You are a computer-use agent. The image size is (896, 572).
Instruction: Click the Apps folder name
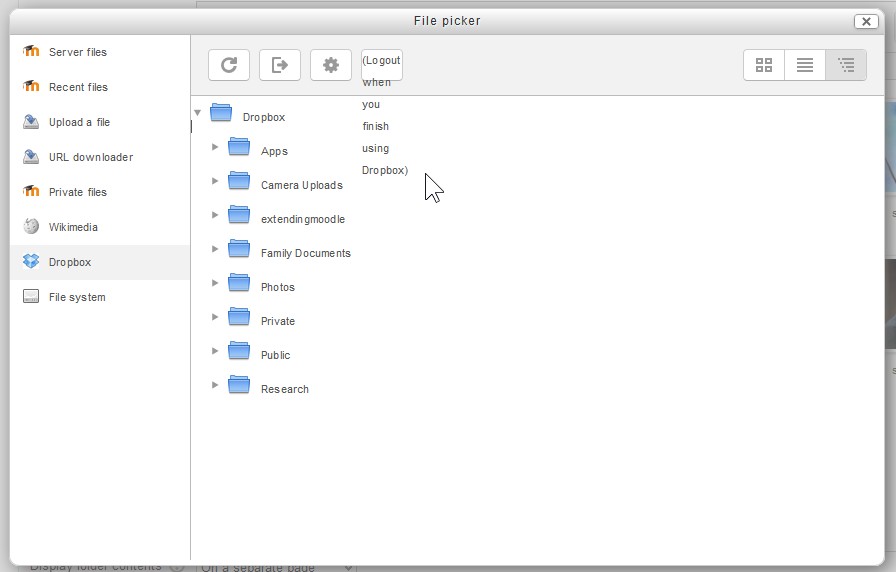pyautogui.click(x=274, y=151)
